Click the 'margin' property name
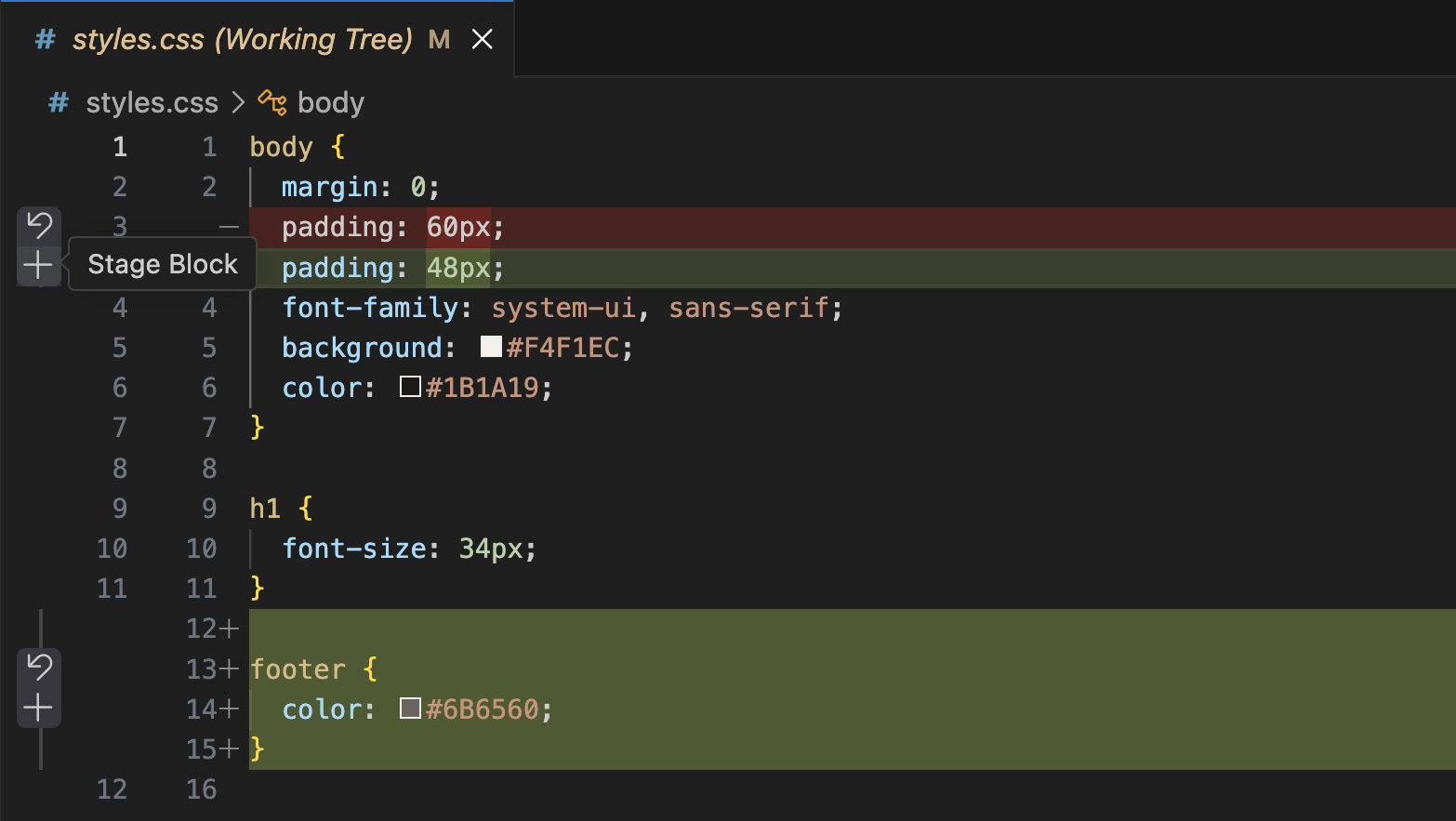This screenshot has height=821, width=1456. [330, 187]
